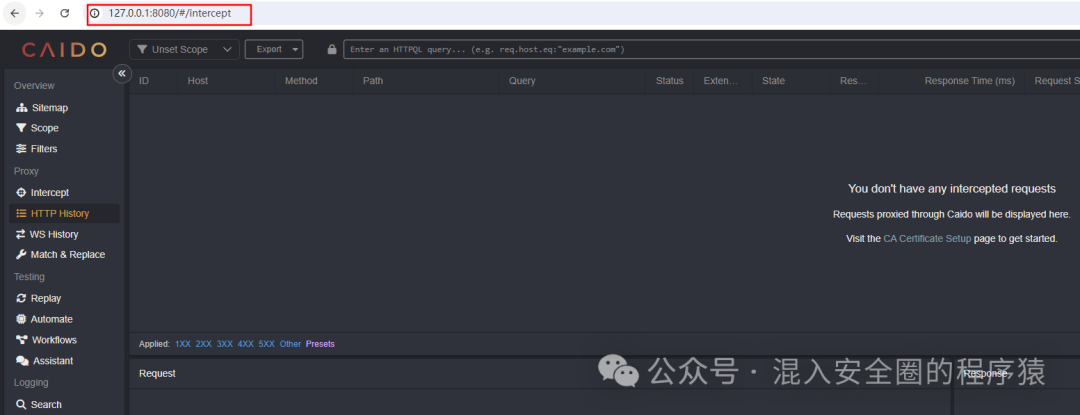The width and height of the screenshot is (1080, 415).
Task: Click the Export button
Action: click(269, 50)
